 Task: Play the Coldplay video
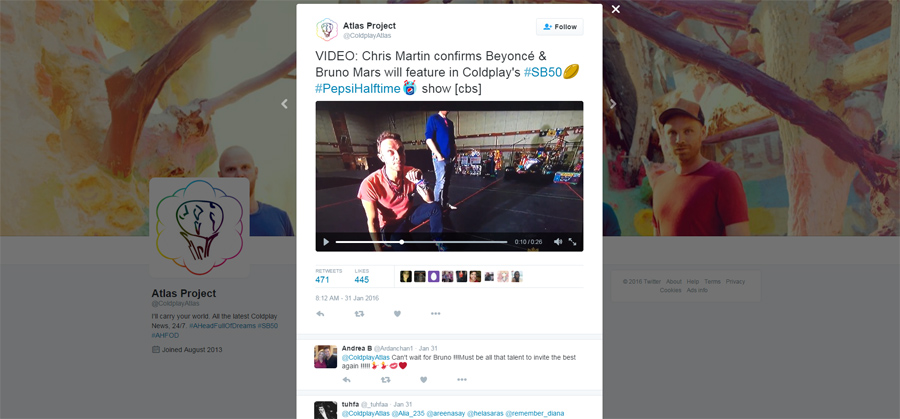(326, 242)
